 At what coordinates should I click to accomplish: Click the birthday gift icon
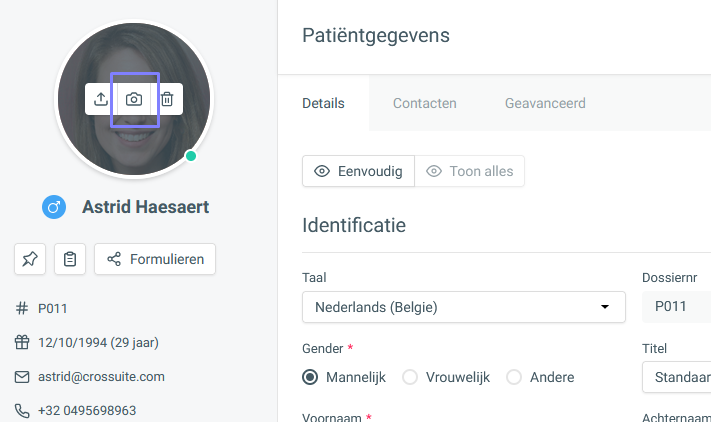click(22, 342)
